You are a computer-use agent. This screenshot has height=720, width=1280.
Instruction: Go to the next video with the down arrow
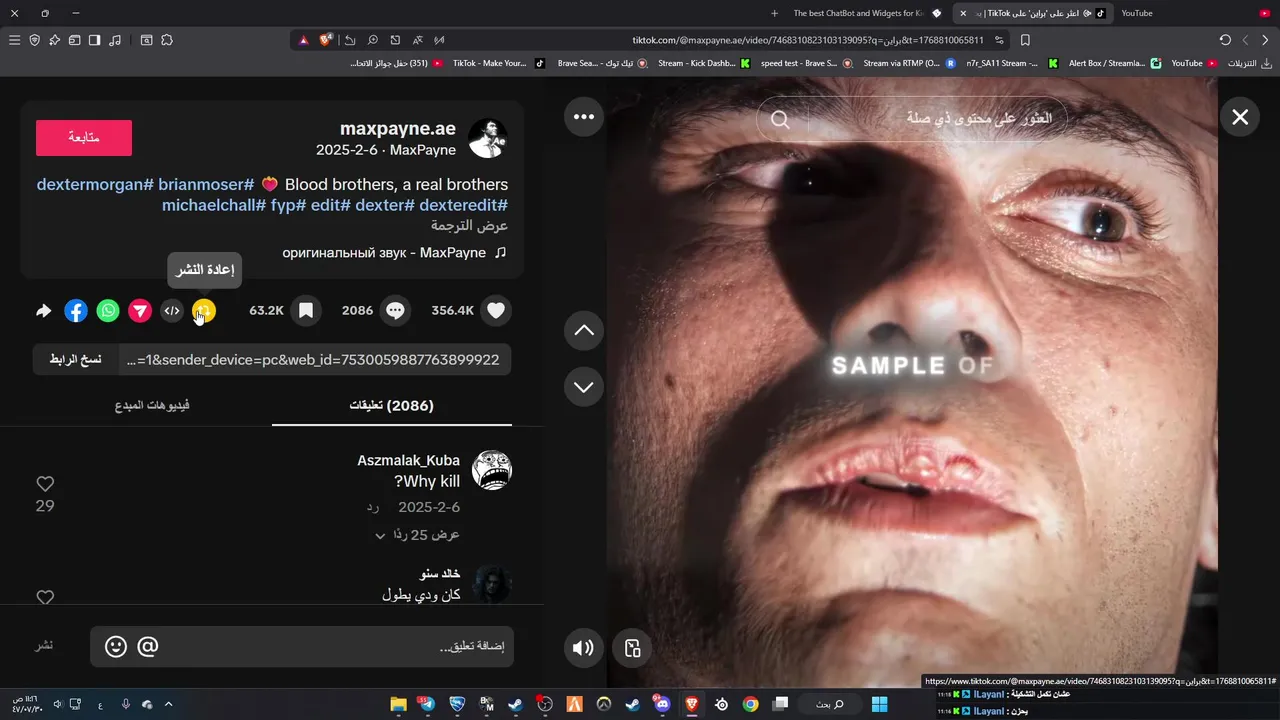tap(584, 386)
